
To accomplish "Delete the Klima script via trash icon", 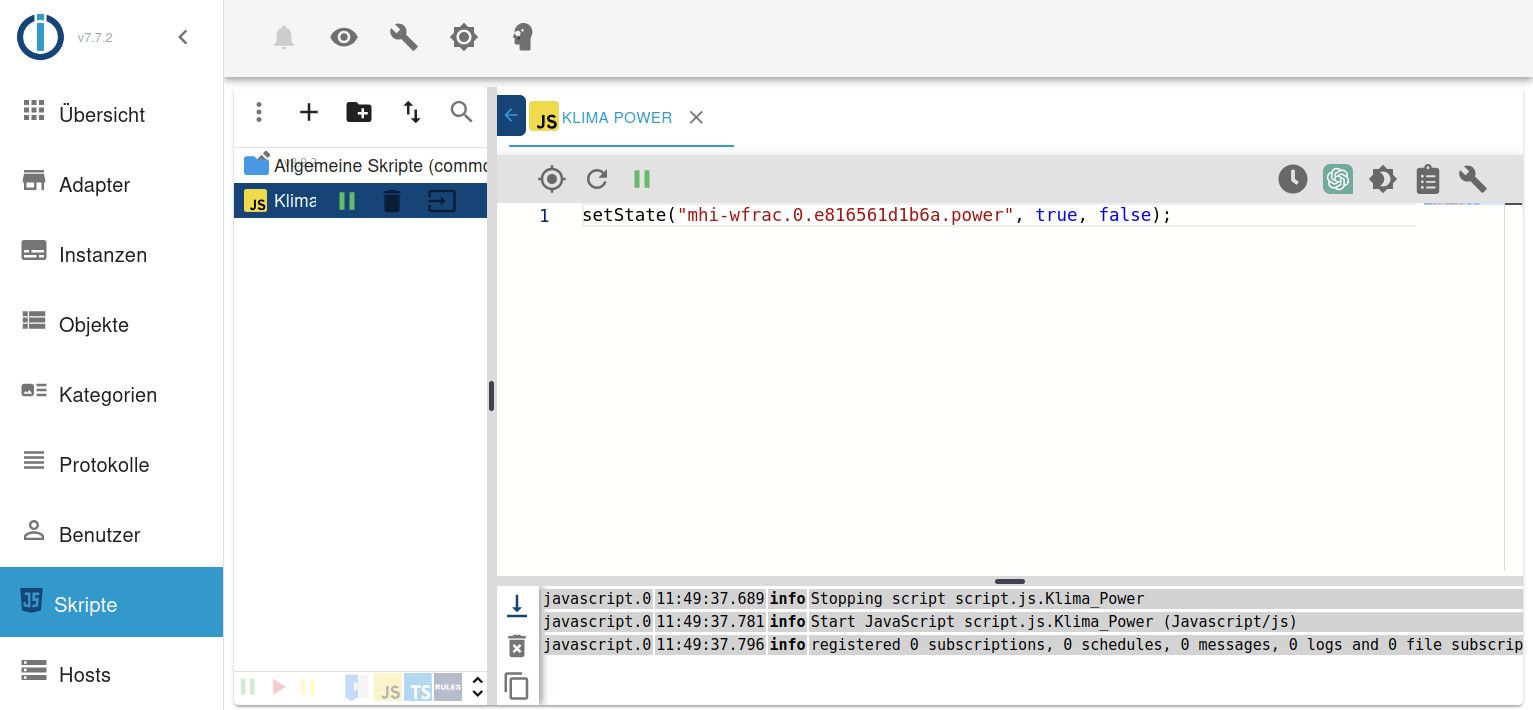I will (x=392, y=201).
